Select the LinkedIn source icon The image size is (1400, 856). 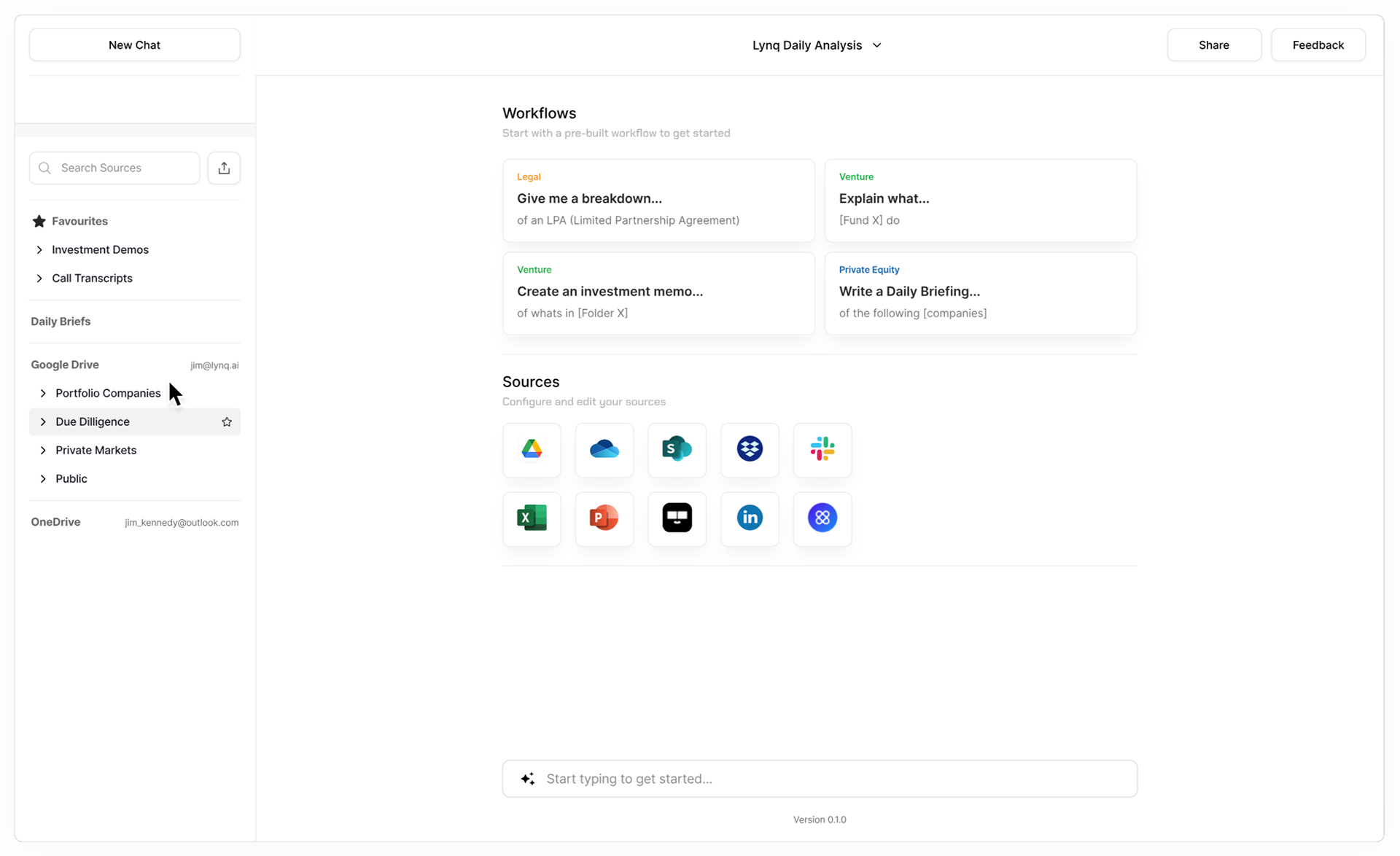click(750, 518)
